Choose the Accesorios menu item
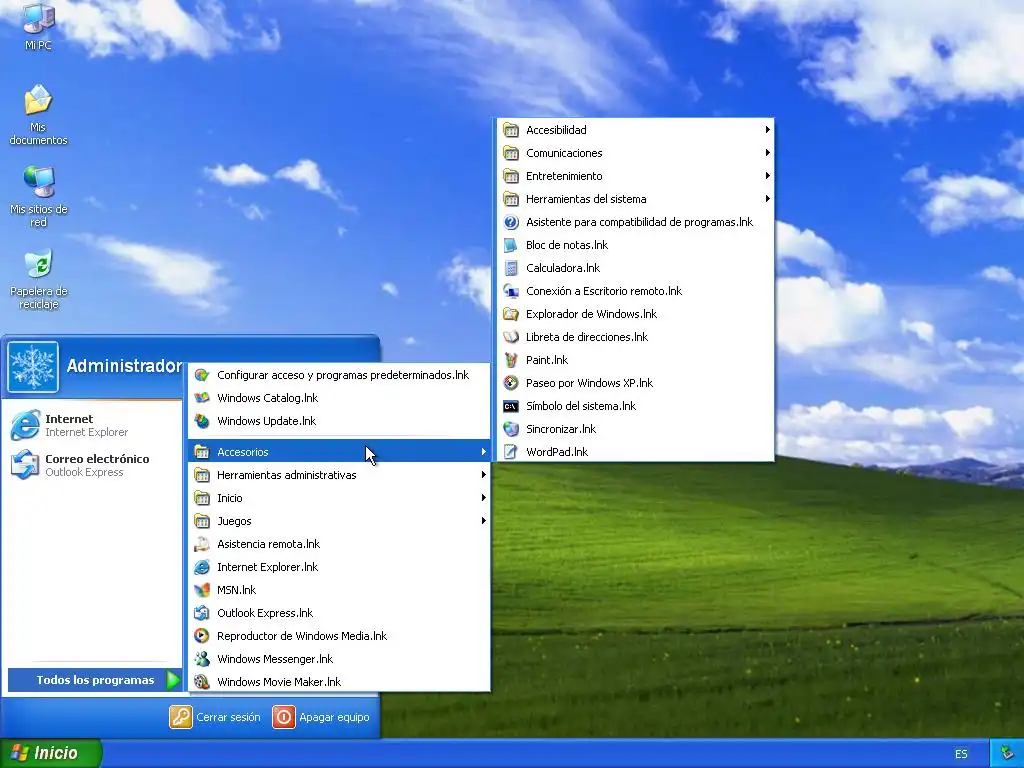The height and width of the screenshot is (768, 1024). [x=339, y=452]
